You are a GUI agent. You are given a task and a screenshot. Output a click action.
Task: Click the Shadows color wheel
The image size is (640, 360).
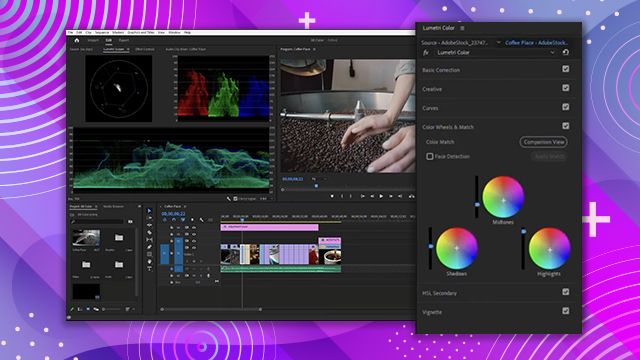[456, 248]
